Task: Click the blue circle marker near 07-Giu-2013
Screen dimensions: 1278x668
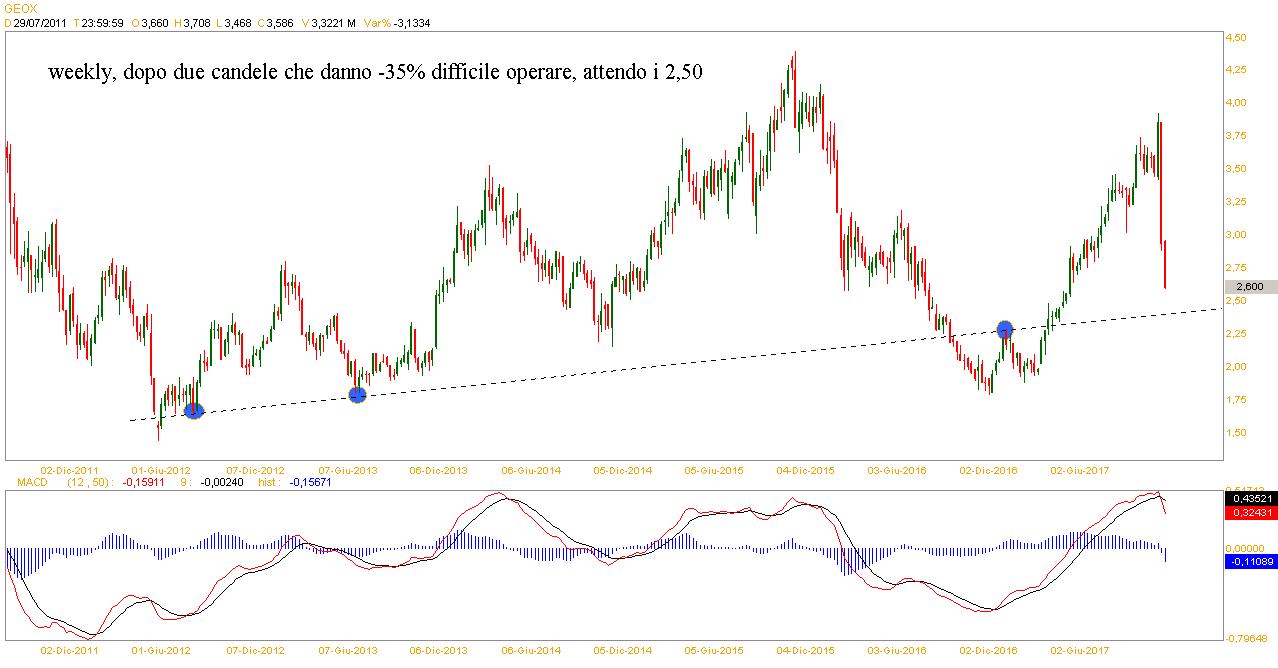Action: 357,395
